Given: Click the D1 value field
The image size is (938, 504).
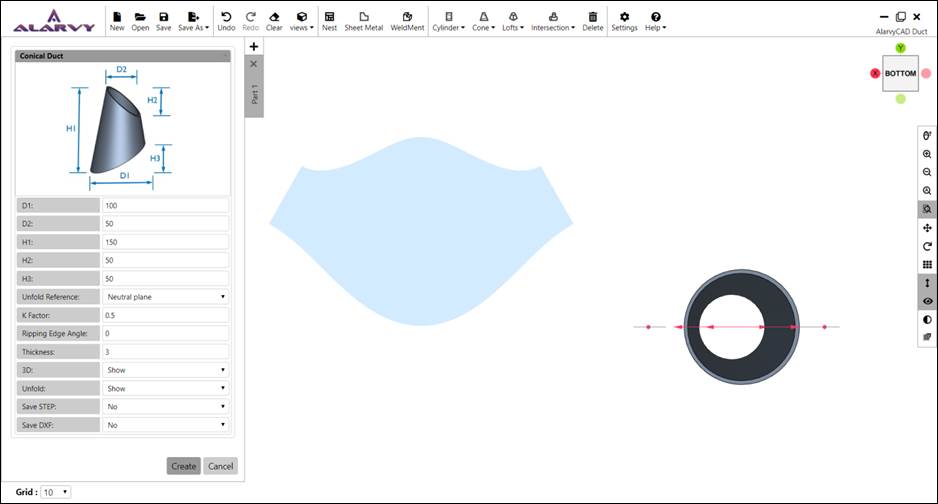Looking at the screenshot, I should [165, 205].
